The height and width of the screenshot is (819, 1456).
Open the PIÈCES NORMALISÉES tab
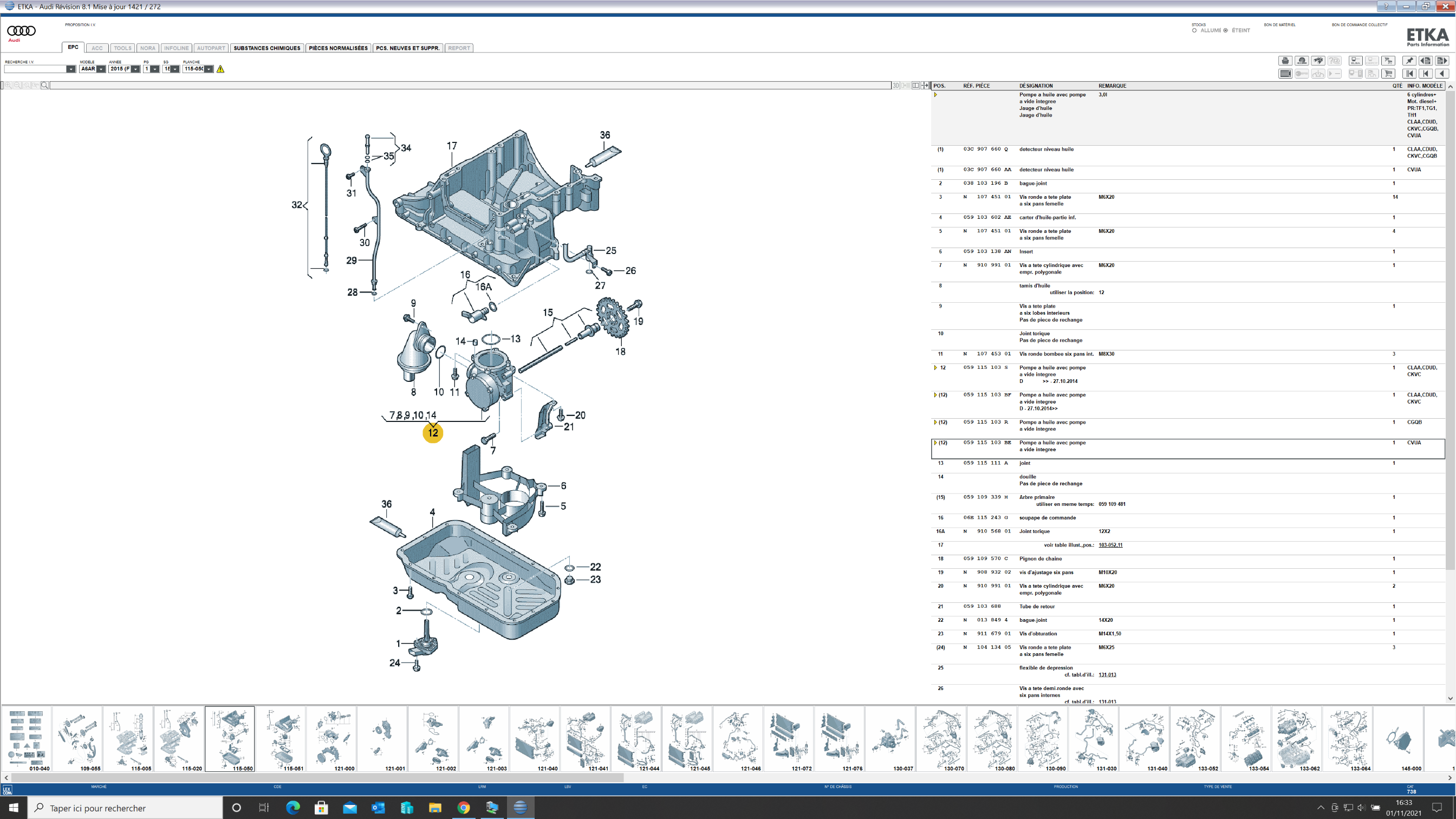(x=338, y=48)
